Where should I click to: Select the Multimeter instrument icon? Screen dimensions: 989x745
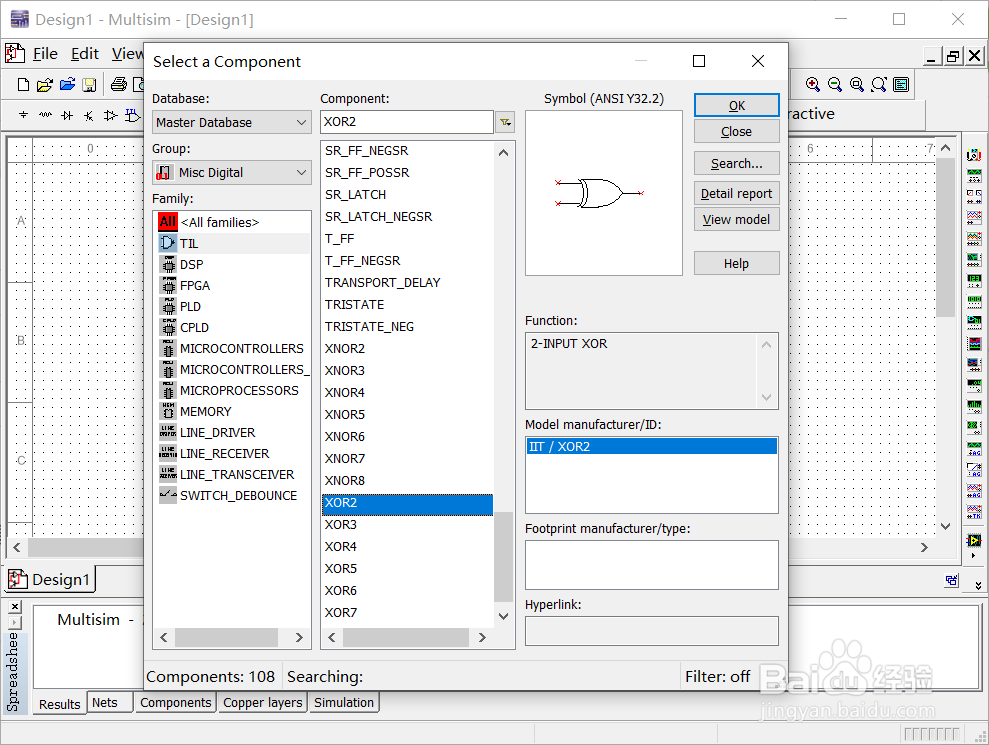974,155
